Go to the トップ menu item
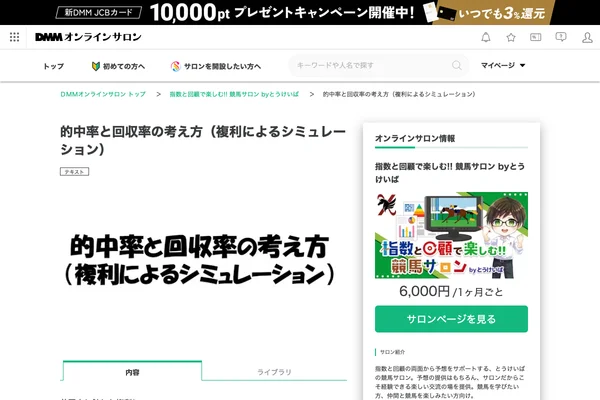The height and width of the screenshot is (400, 600). [53, 66]
